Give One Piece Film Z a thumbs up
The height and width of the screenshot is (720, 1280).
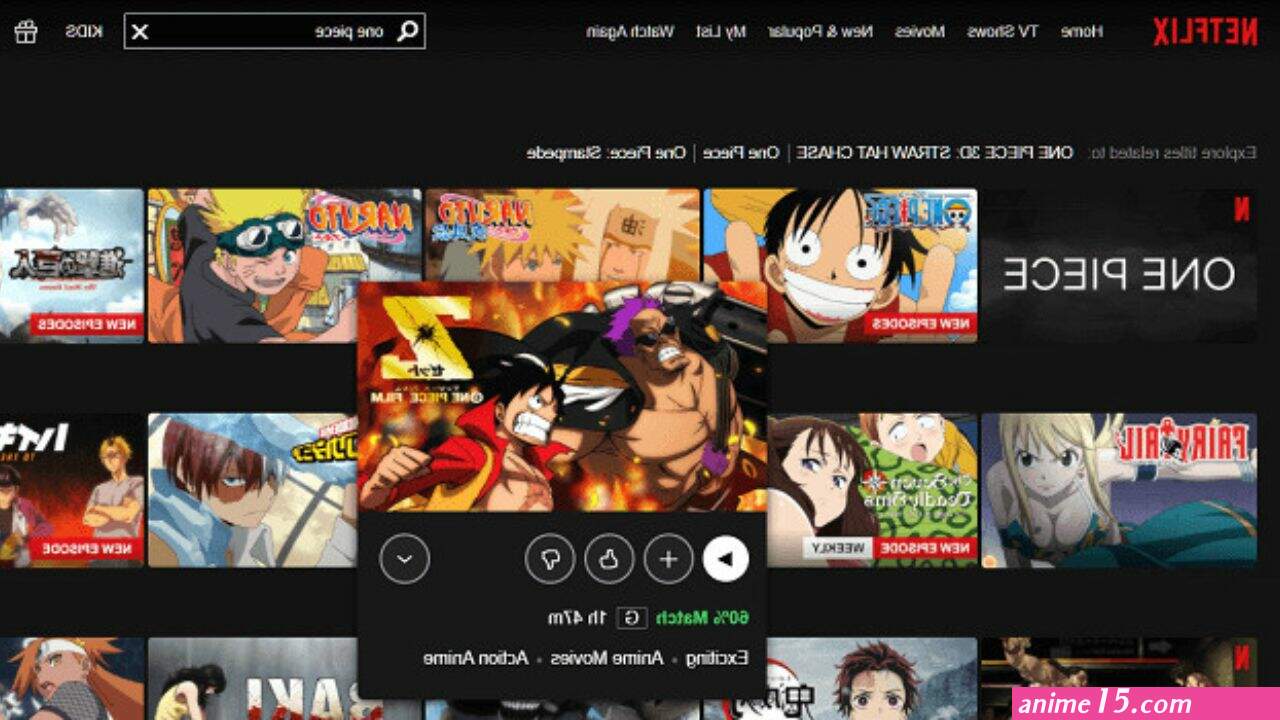608,560
